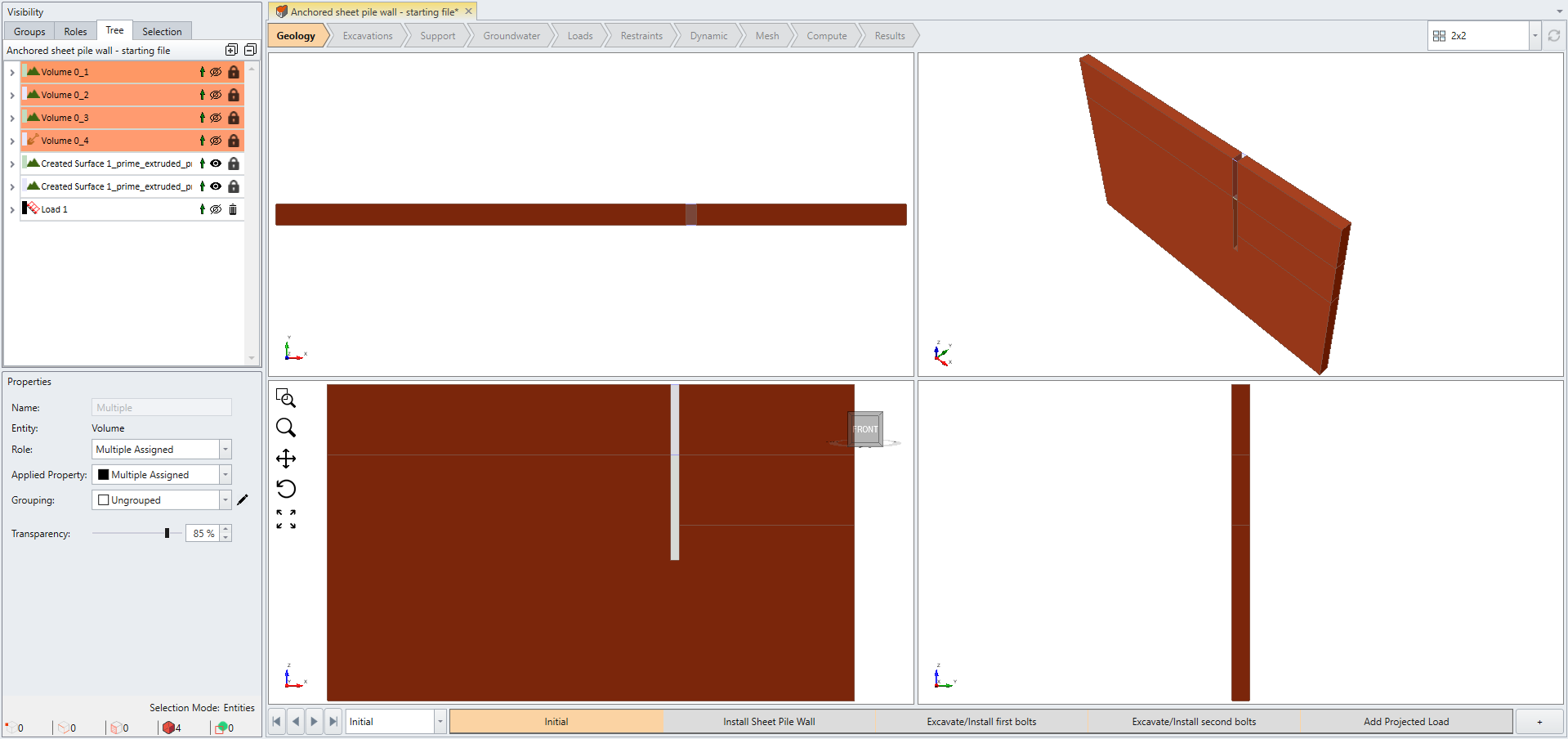Toggle visibility of Volume 0_3

click(216, 118)
